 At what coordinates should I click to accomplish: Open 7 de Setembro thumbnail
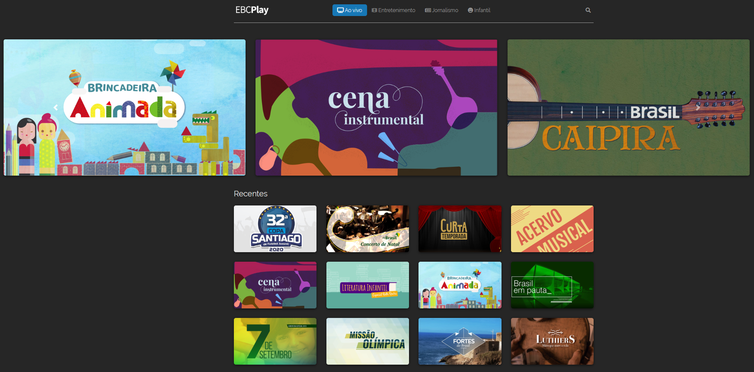click(x=275, y=341)
